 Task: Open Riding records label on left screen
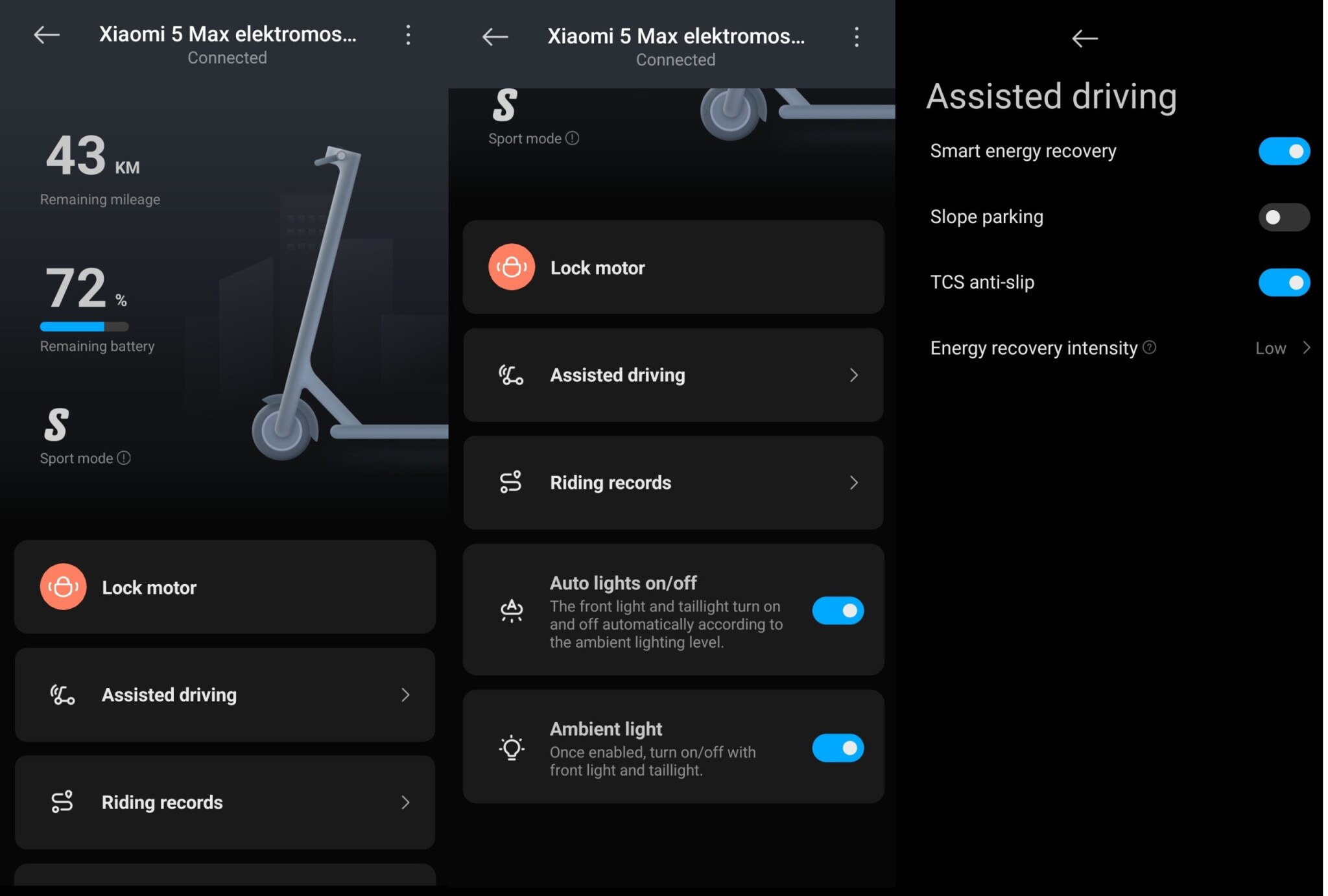coord(162,803)
